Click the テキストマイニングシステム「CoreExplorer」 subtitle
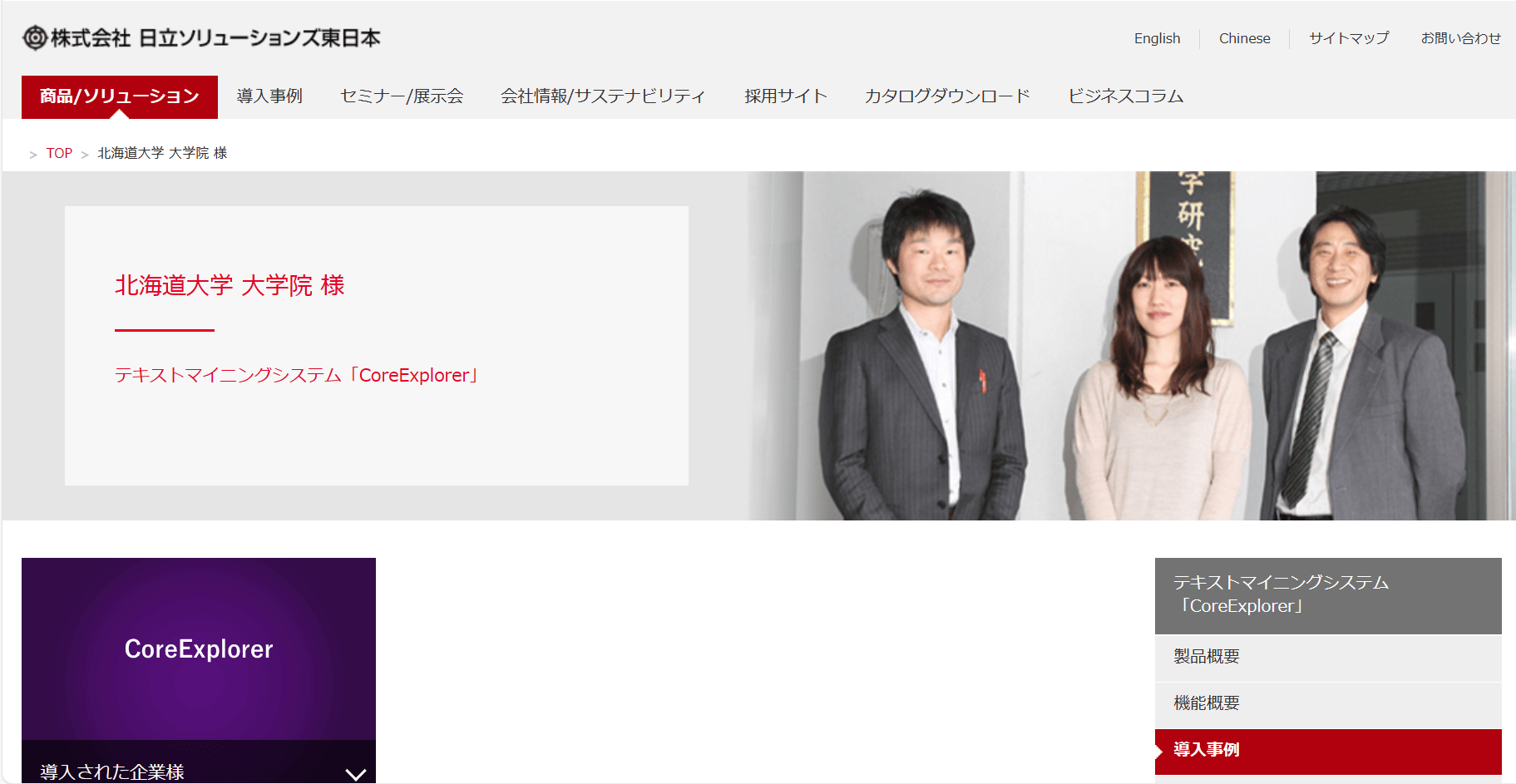 (x=297, y=375)
